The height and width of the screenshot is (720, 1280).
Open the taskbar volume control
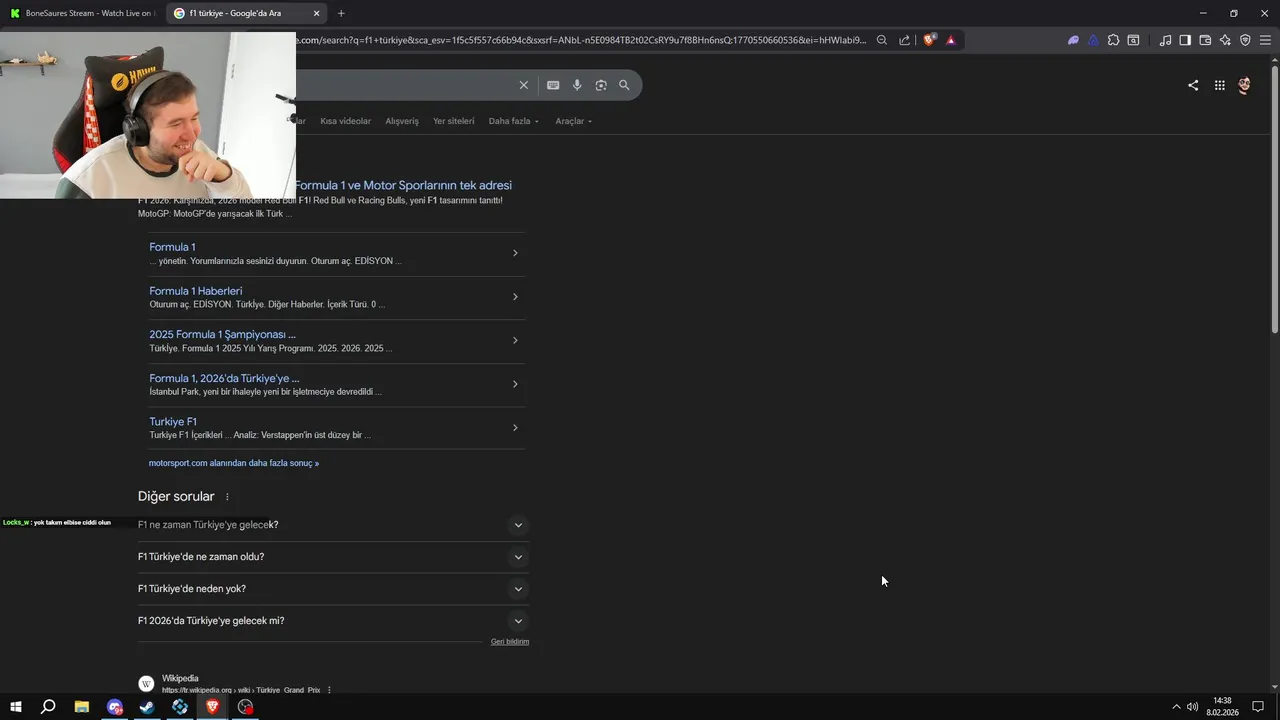[x=1192, y=707]
